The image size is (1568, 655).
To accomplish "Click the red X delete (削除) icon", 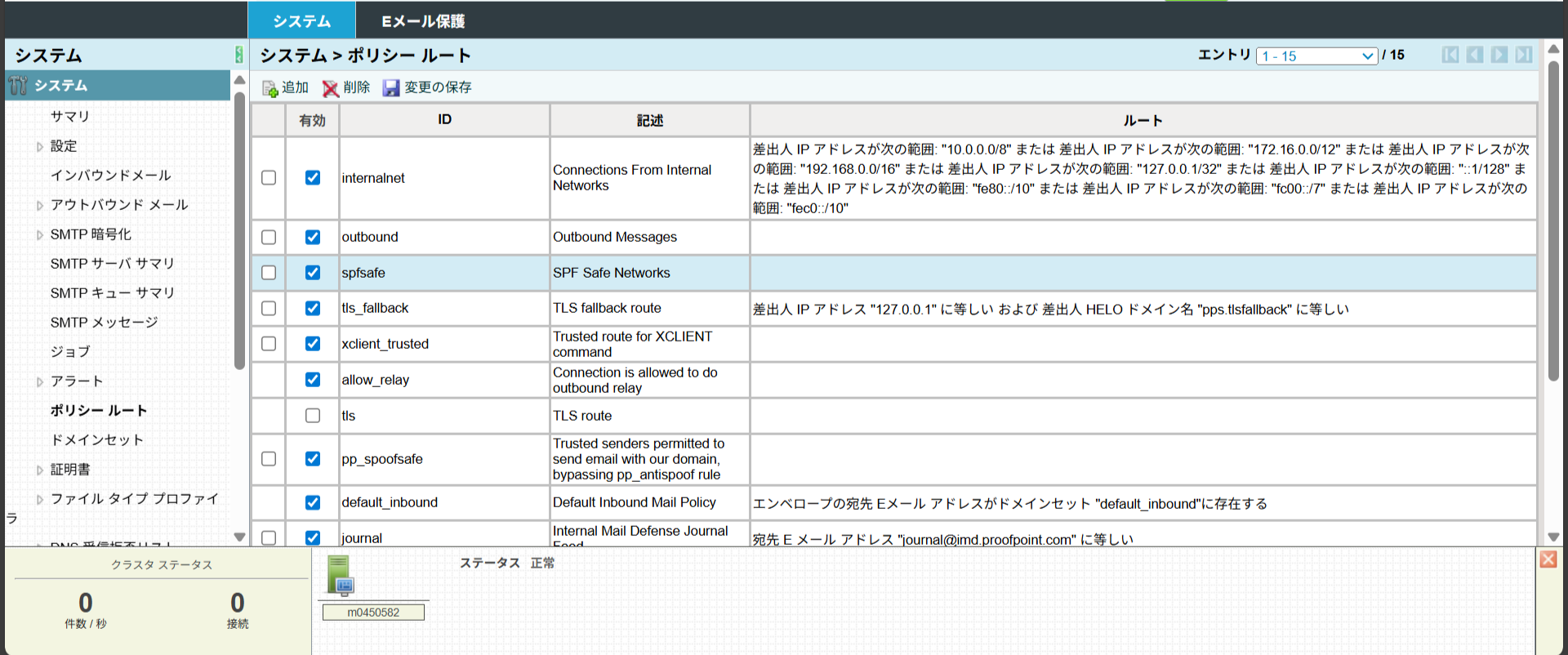I will [x=330, y=88].
